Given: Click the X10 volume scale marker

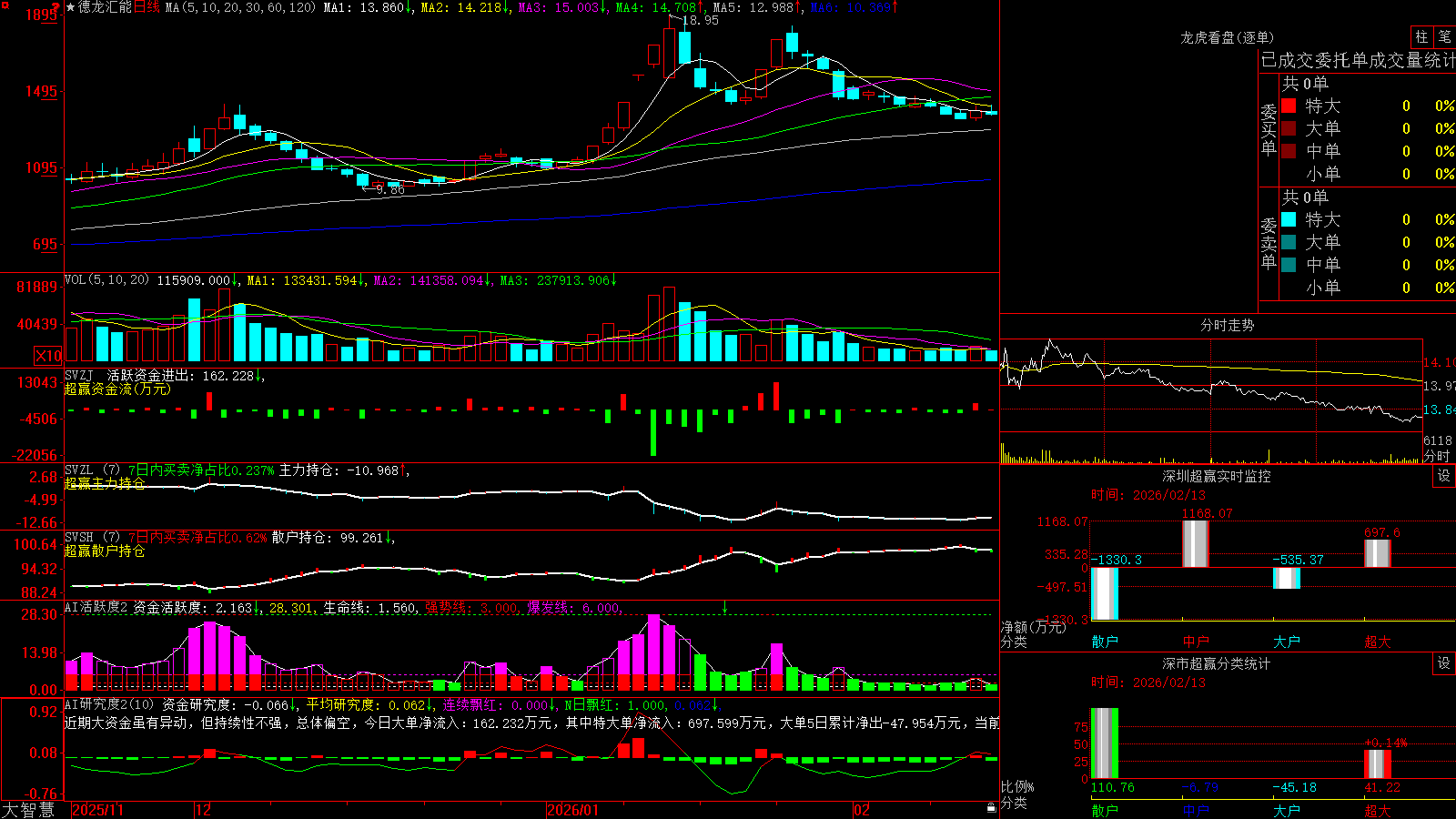Looking at the screenshot, I should coord(48,356).
